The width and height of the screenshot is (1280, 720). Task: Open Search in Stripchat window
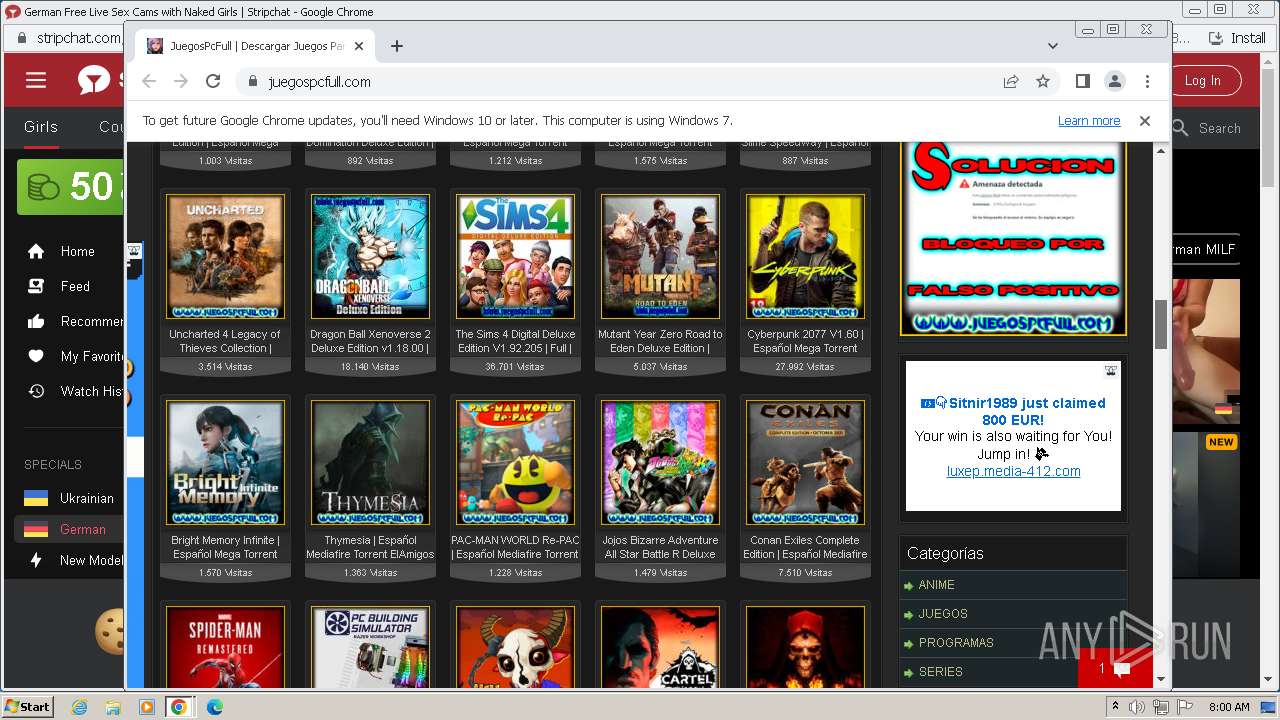pyautogui.click(x=1208, y=128)
